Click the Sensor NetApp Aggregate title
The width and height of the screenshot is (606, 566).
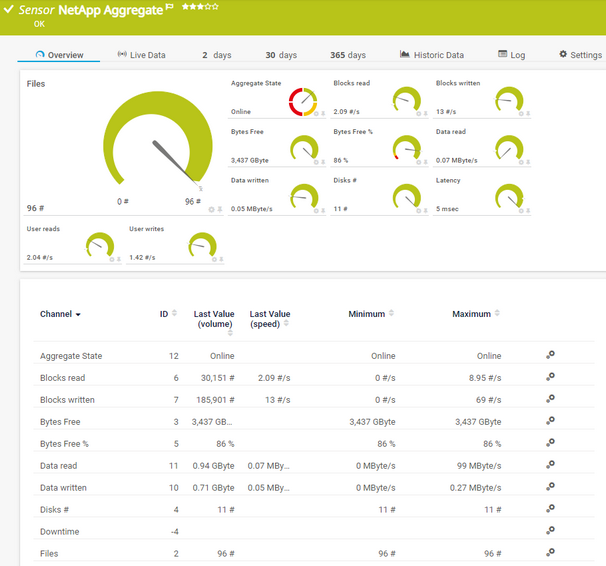(91, 10)
